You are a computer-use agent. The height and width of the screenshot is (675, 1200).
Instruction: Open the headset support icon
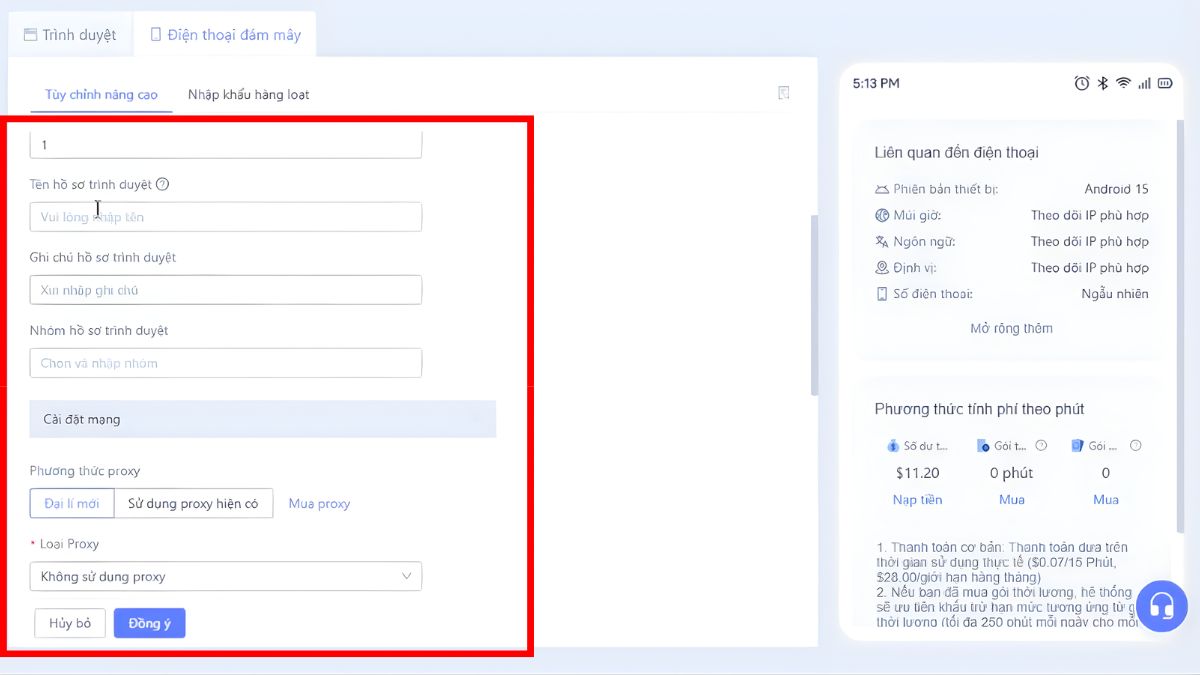(x=1161, y=606)
